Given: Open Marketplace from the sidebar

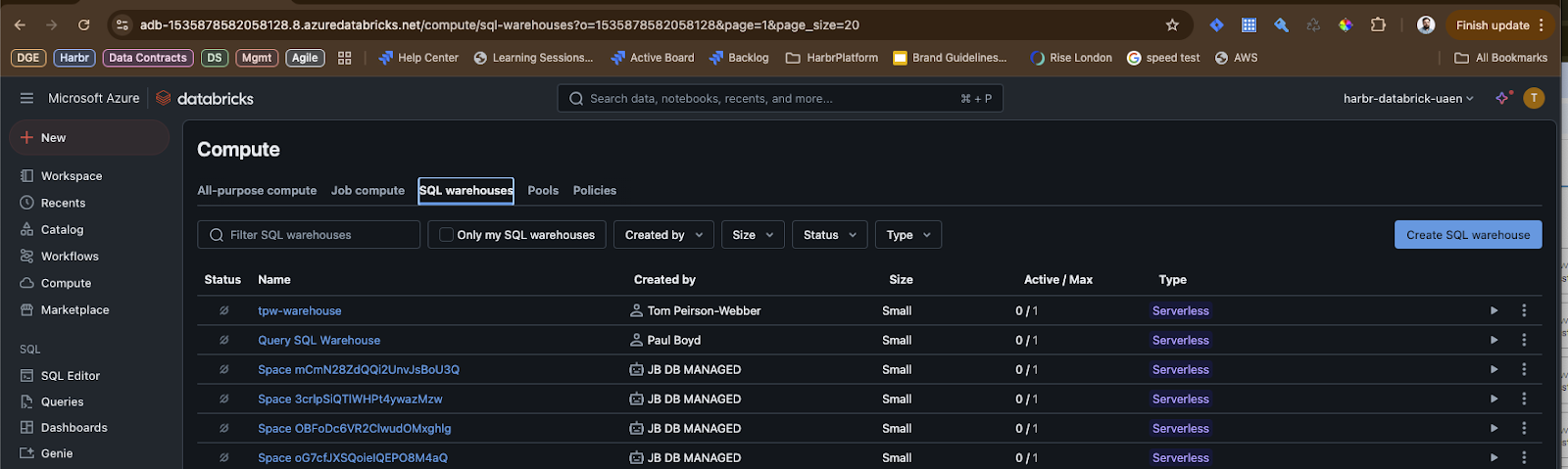Looking at the screenshot, I should pyautogui.click(x=74, y=309).
